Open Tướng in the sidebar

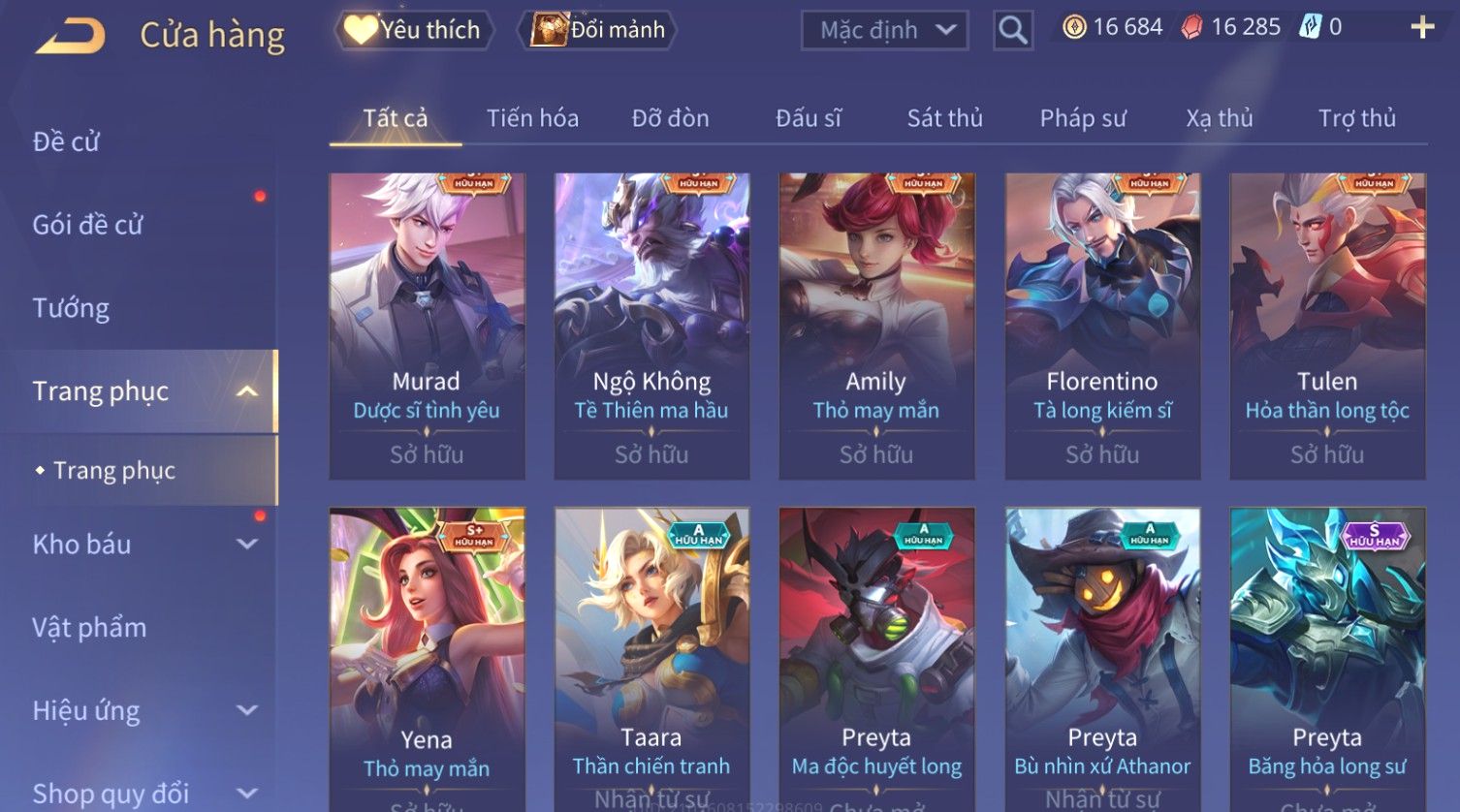pos(71,308)
